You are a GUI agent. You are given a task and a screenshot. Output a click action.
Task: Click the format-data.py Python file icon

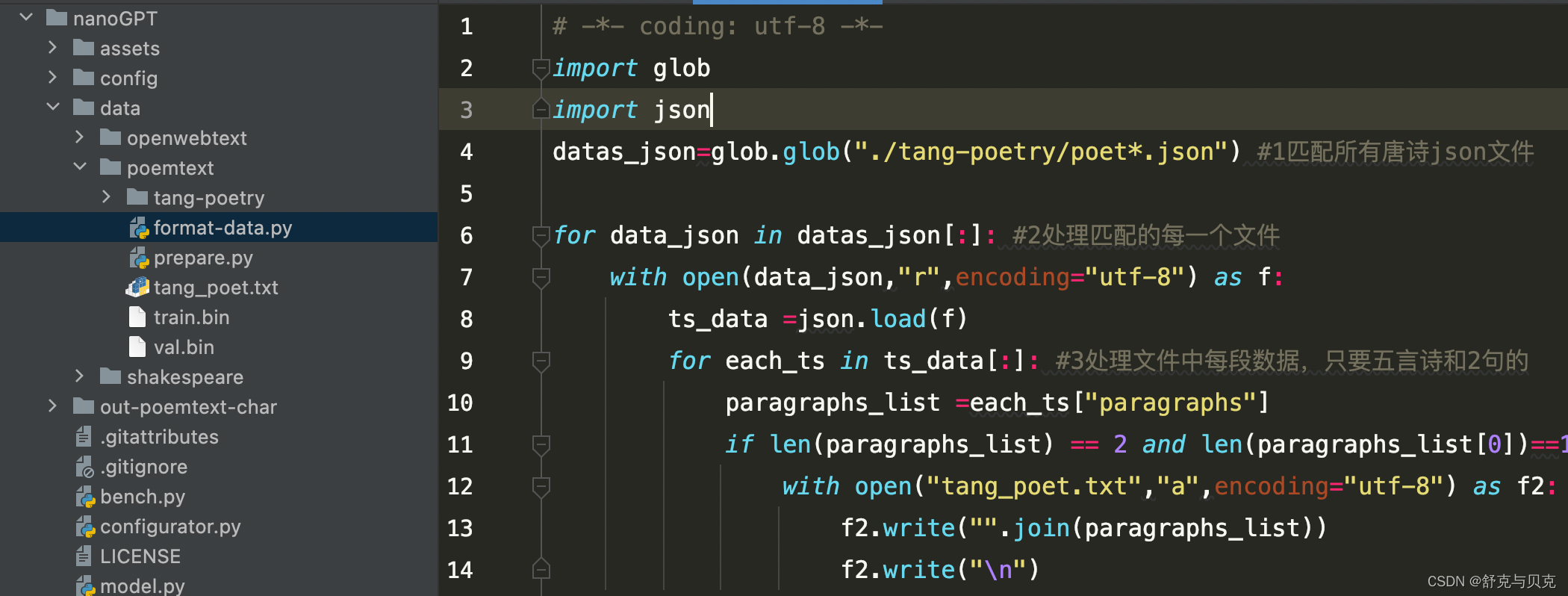(139, 228)
